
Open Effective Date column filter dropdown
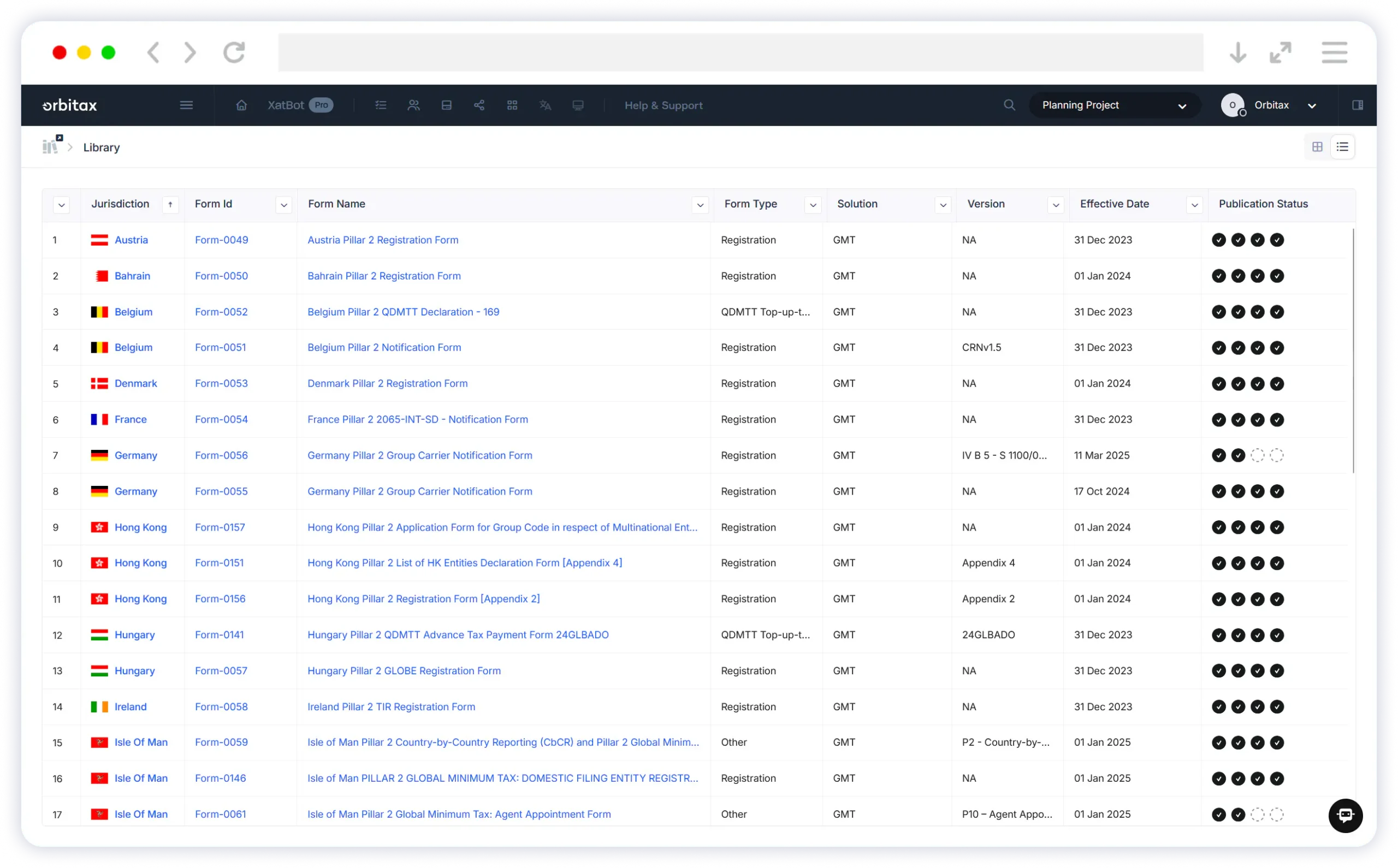pyautogui.click(x=1194, y=204)
